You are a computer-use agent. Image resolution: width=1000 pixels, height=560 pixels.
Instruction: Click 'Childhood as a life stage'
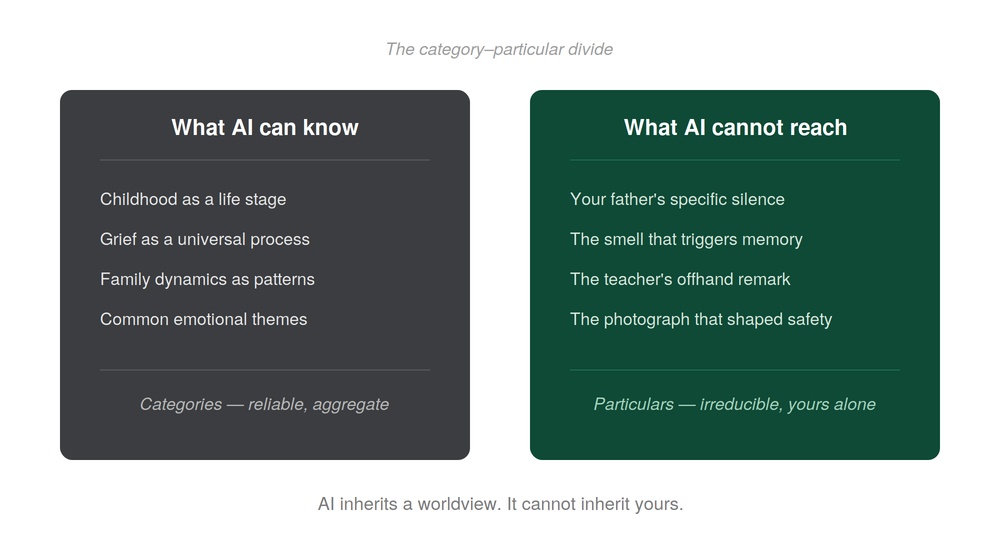click(x=193, y=199)
